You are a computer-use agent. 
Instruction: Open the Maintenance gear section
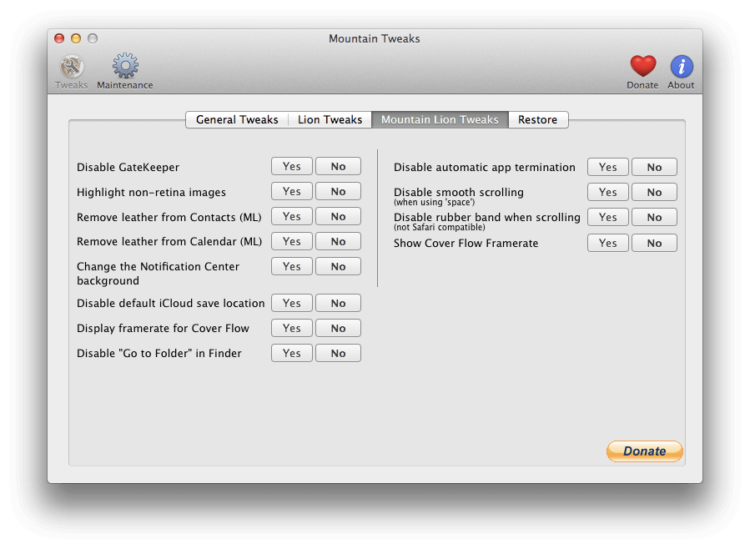125,72
